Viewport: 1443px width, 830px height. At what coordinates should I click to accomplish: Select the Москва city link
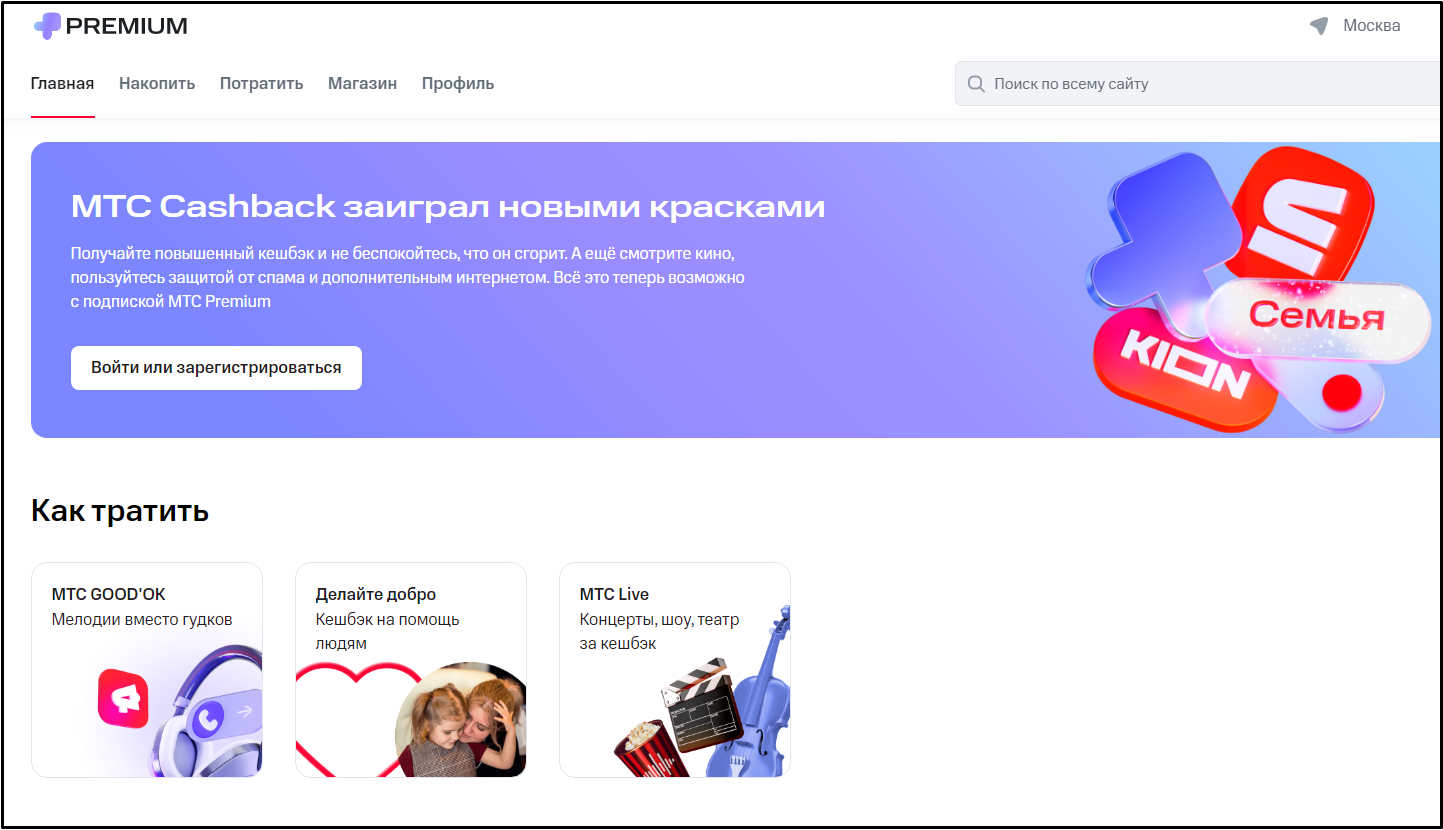[x=1371, y=26]
